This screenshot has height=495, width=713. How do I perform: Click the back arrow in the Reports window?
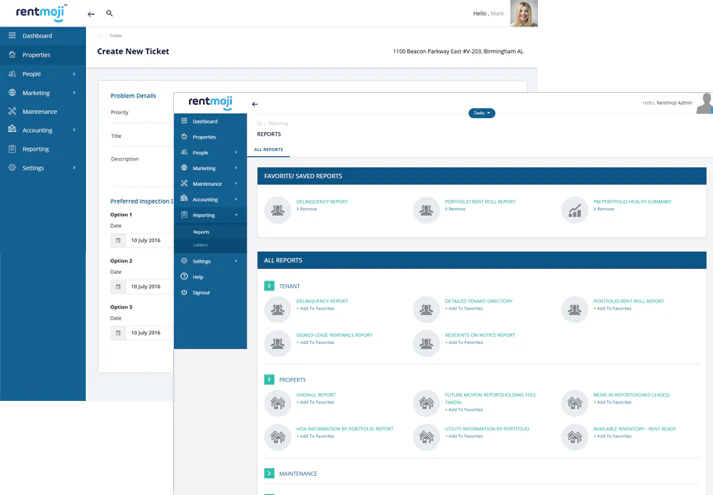tap(255, 105)
